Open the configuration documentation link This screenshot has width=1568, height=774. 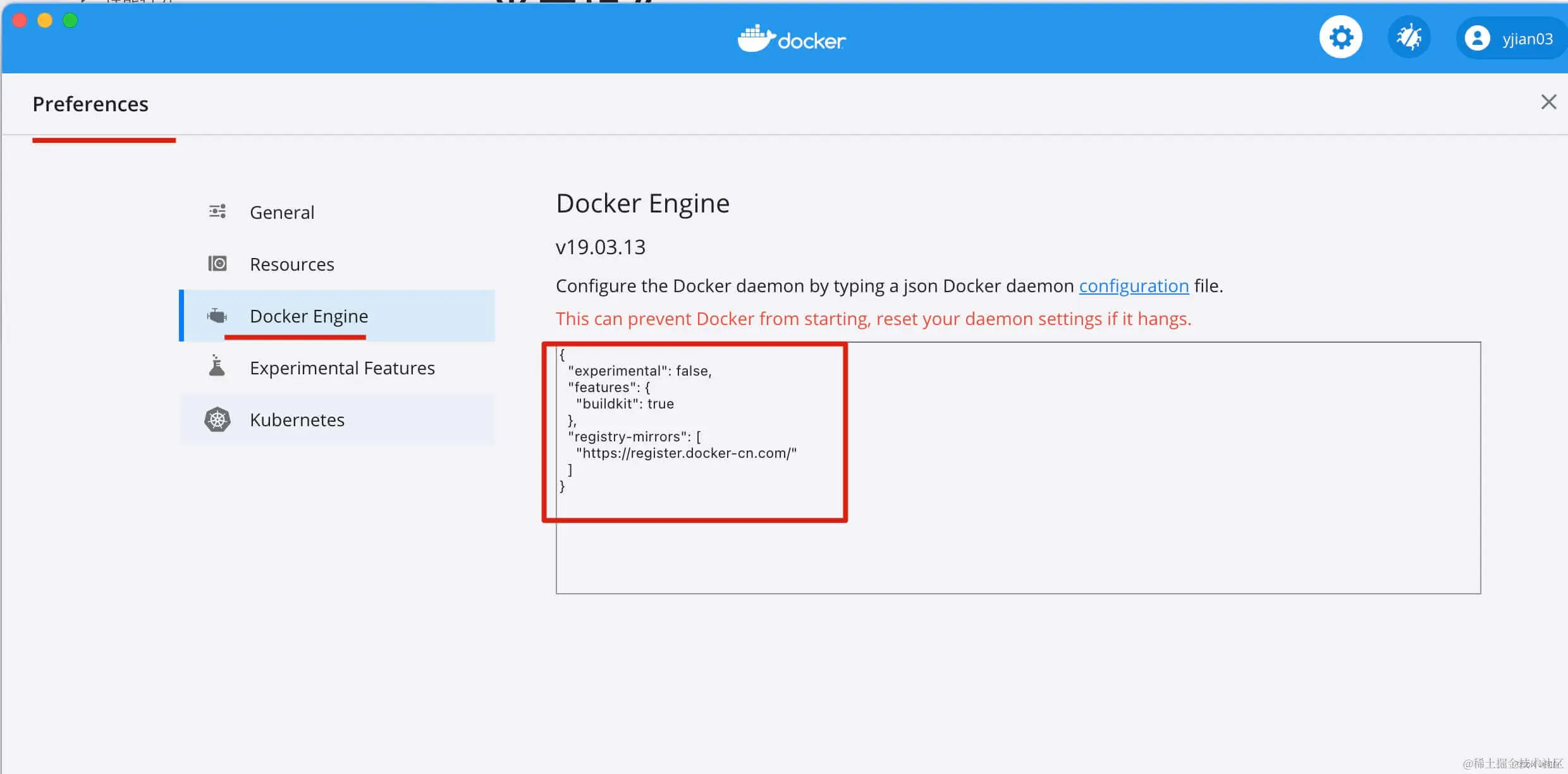[1134, 286]
